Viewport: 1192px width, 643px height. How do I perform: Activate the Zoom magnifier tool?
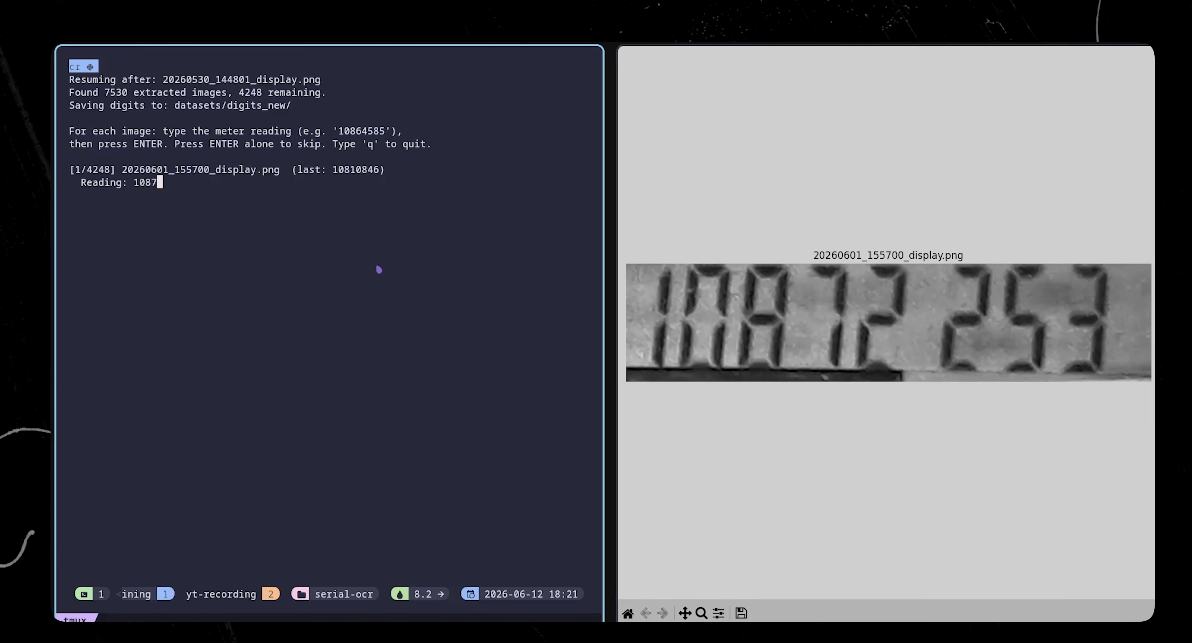(702, 613)
